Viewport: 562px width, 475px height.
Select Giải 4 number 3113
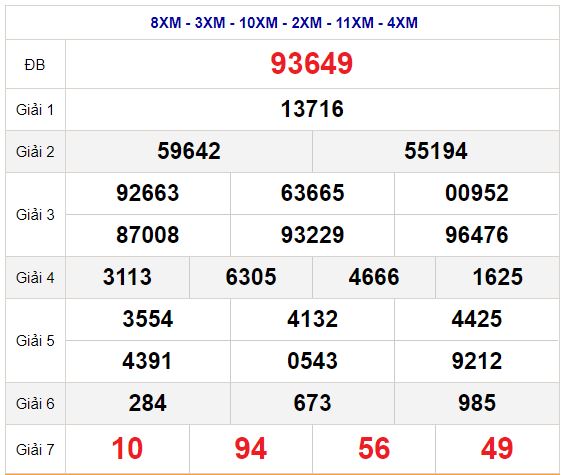pyautogui.click(x=127, y=277)
